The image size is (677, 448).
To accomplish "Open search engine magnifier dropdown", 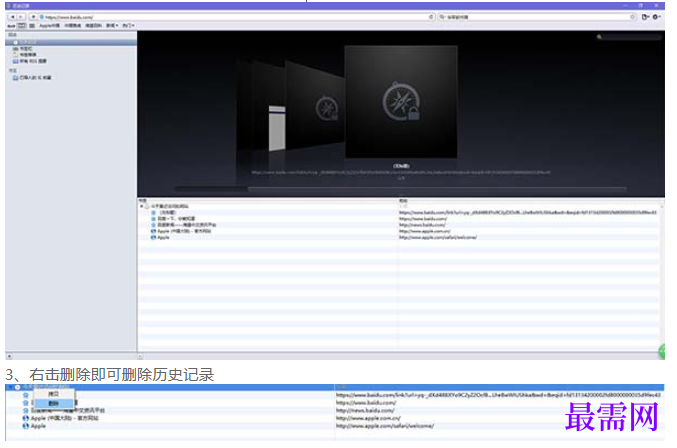I will click(x=442, y=17).
